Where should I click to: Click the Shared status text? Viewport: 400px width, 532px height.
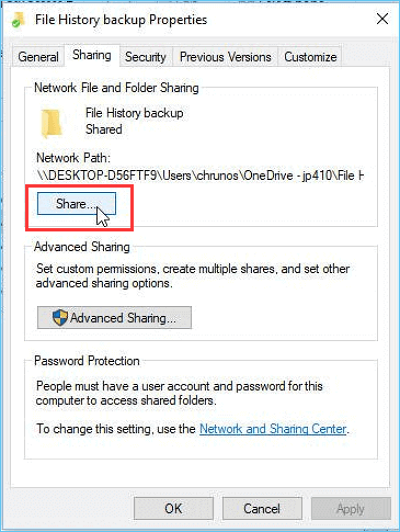coord(104,129)
